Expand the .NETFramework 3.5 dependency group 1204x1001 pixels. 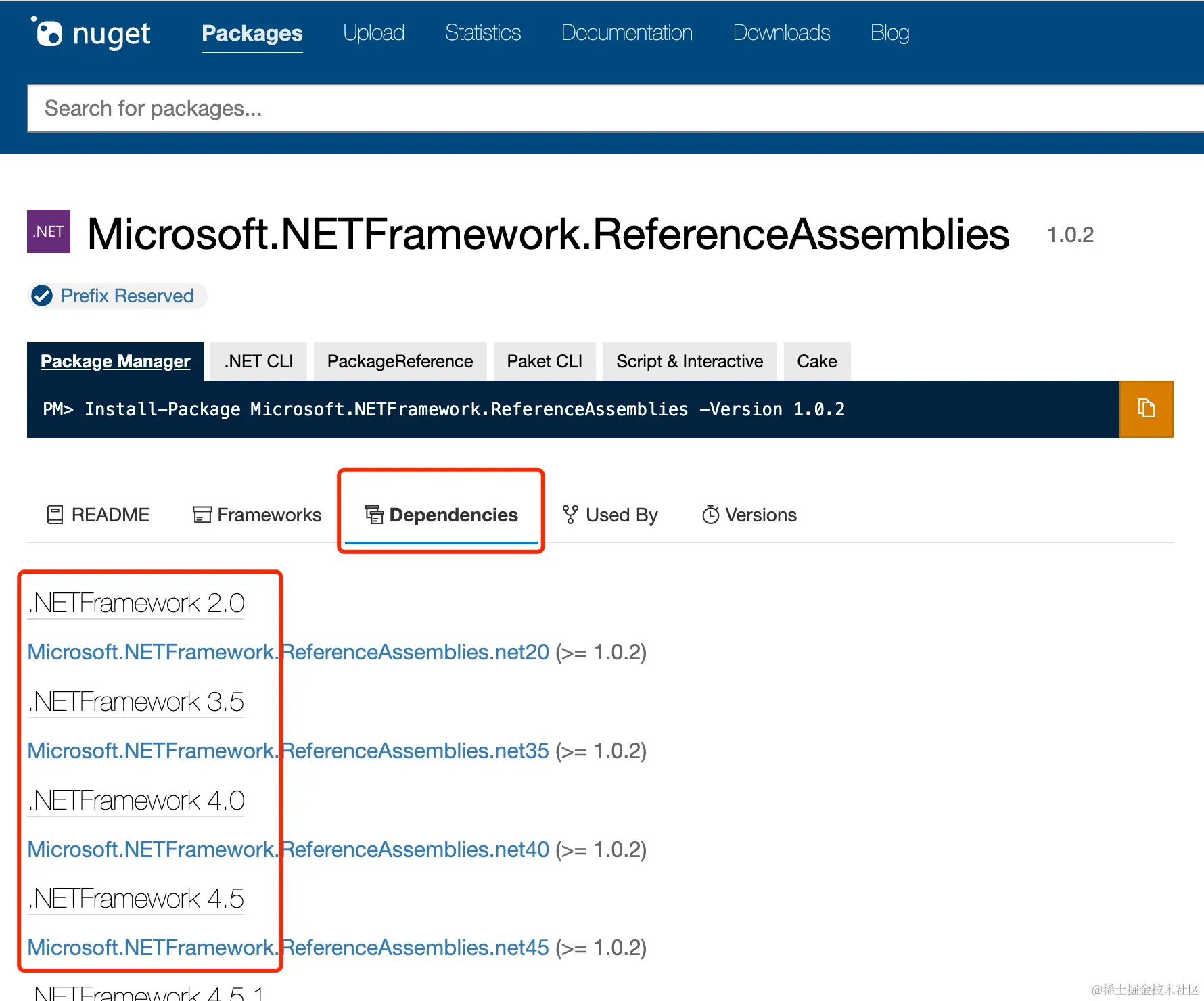pyautogui.click(x=135, y=701)
